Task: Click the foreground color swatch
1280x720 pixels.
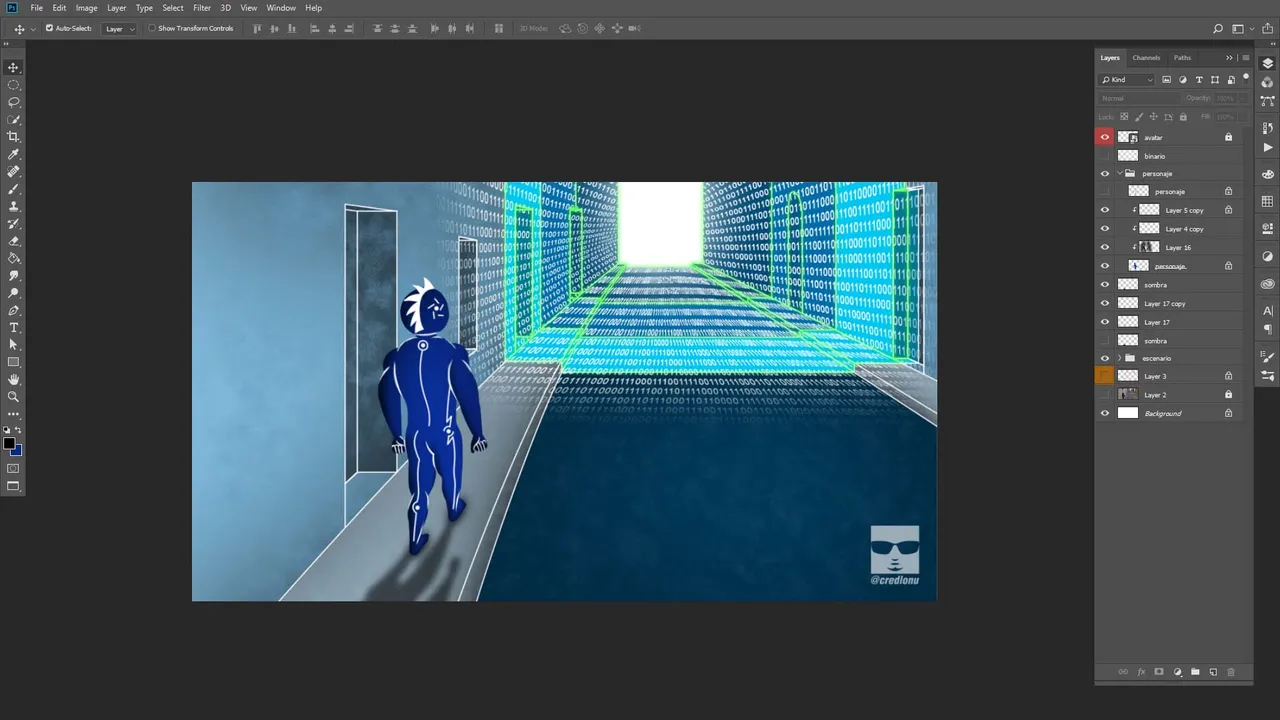Action: coord(9,444)
